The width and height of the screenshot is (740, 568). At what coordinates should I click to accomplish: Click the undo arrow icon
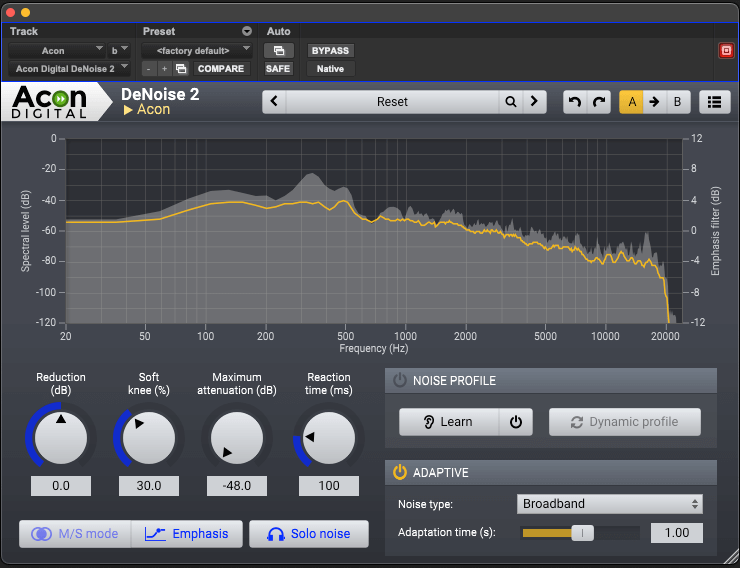[x=574, y=101]
